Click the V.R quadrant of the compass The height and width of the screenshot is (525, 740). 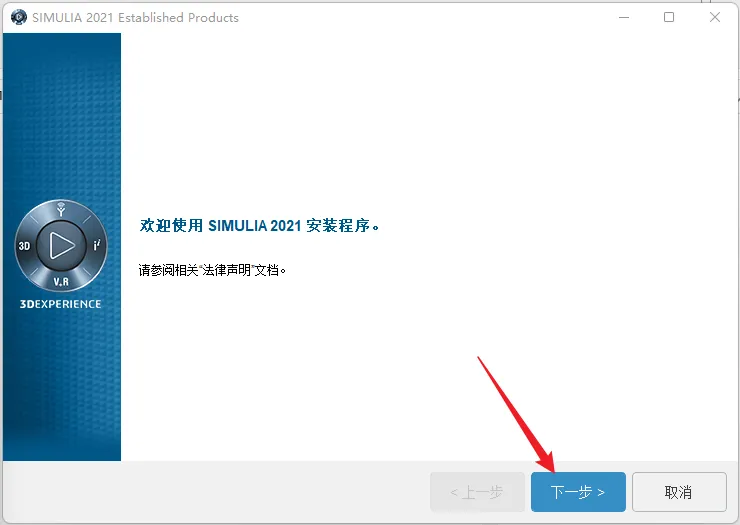click(x=61, y=282)
